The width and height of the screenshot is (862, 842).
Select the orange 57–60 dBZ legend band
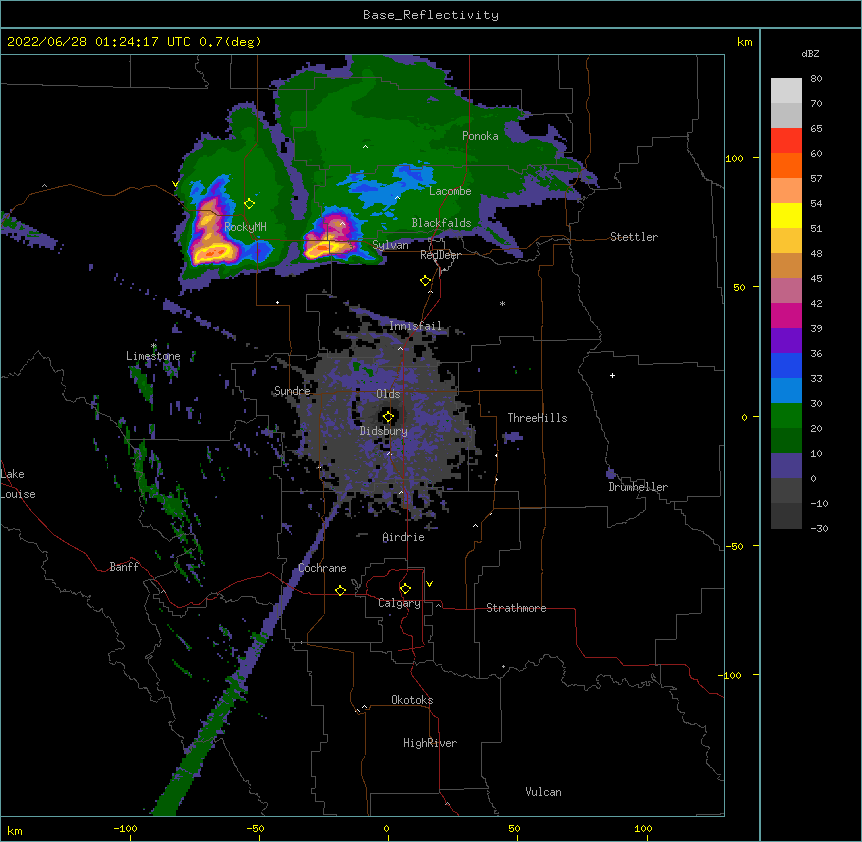[x=786, y=166]
